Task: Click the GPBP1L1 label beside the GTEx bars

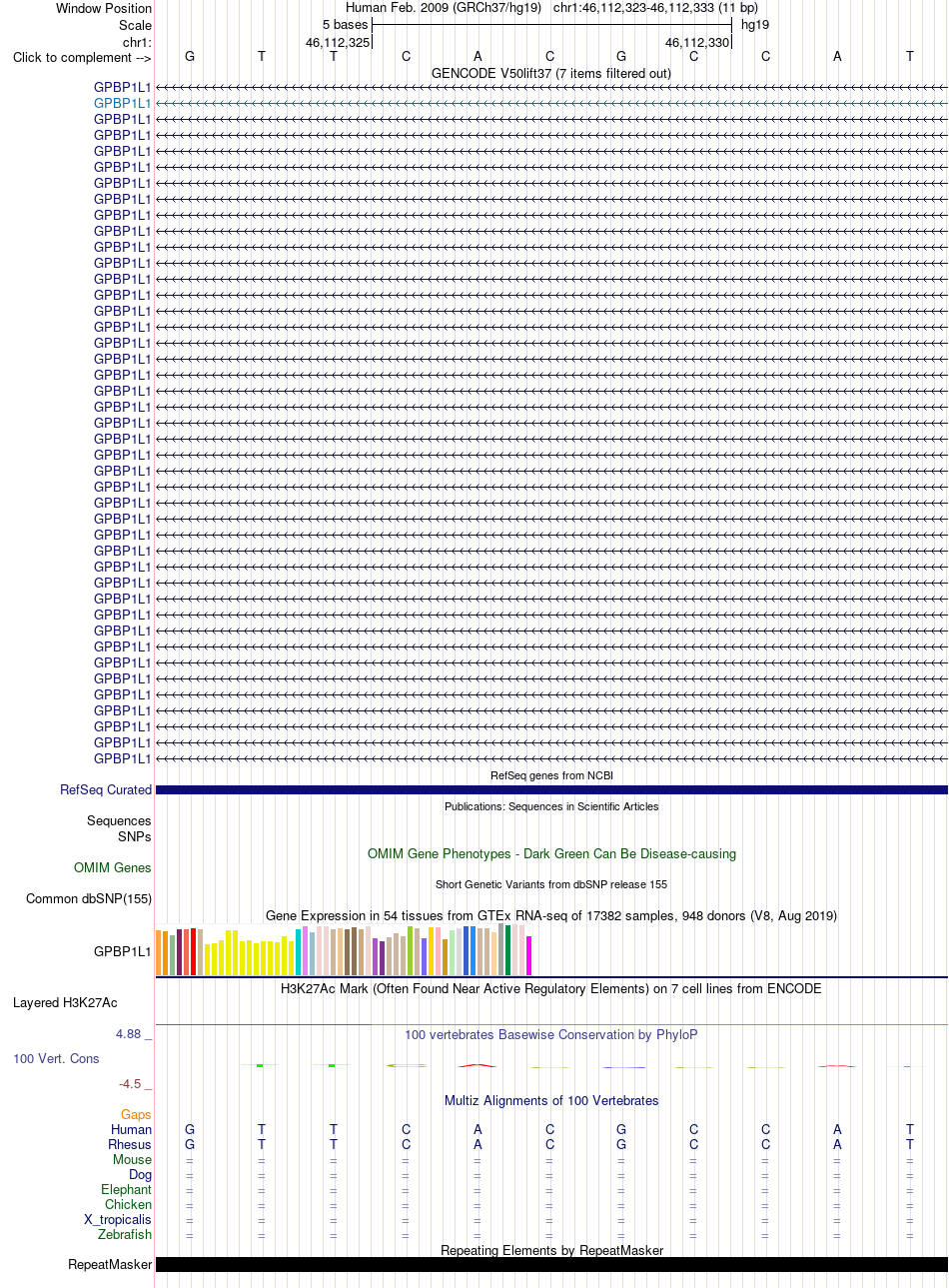Action: click(x=123, y=952)
